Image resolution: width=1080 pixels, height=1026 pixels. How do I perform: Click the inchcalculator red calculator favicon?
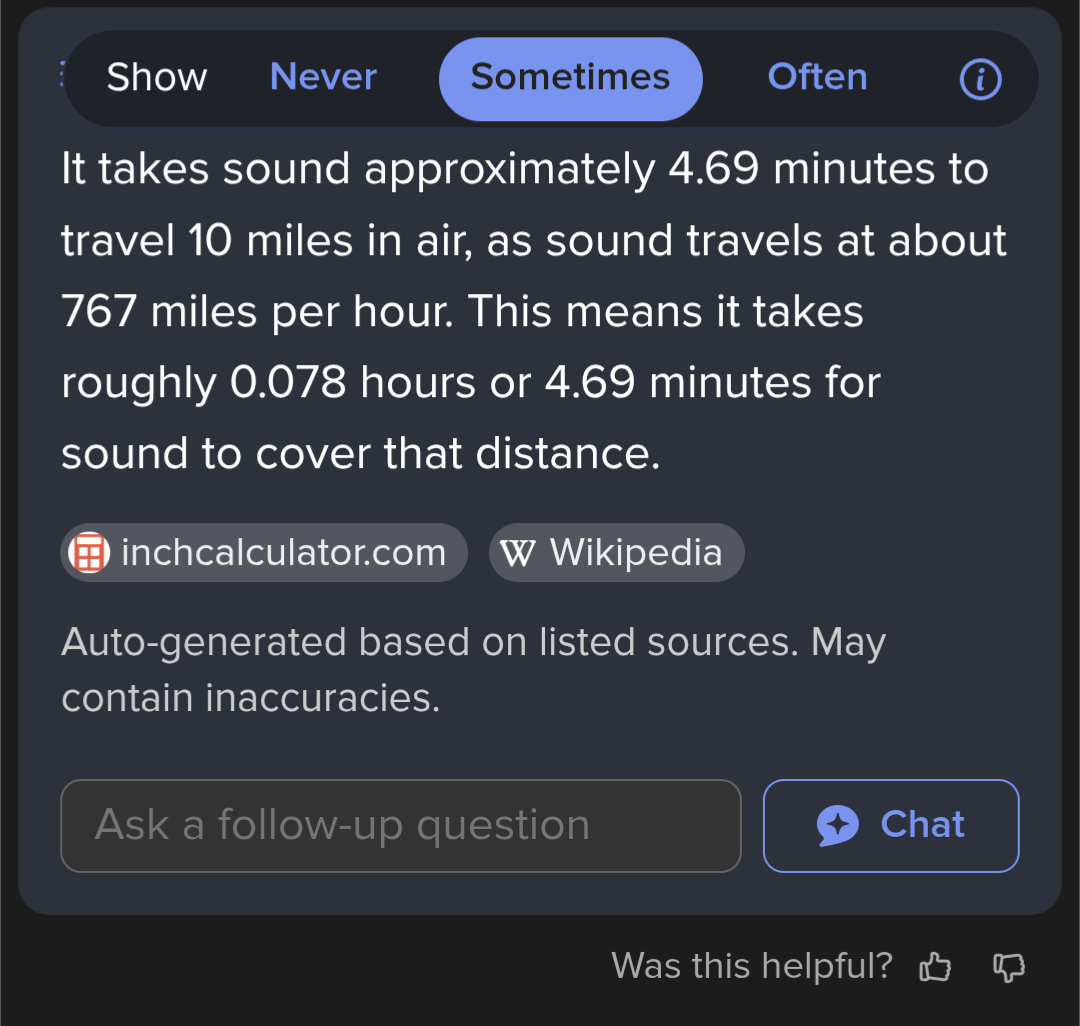tap(89, 552)
